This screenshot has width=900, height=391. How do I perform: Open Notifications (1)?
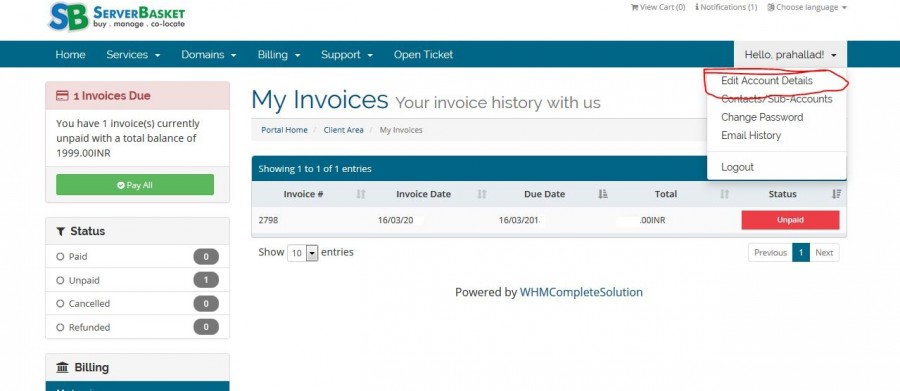coord(726,7)
